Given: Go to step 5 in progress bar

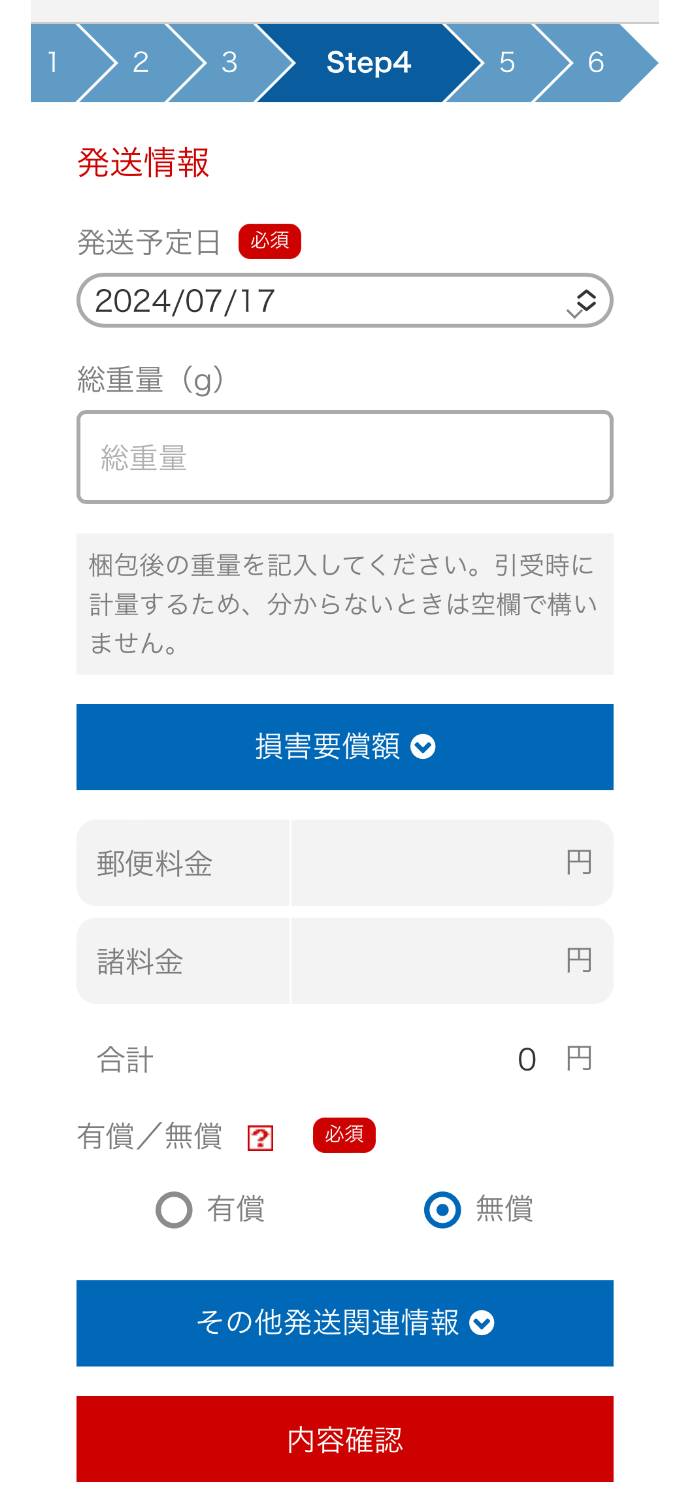Looking at the screenshot, I should tap(507, 63).
